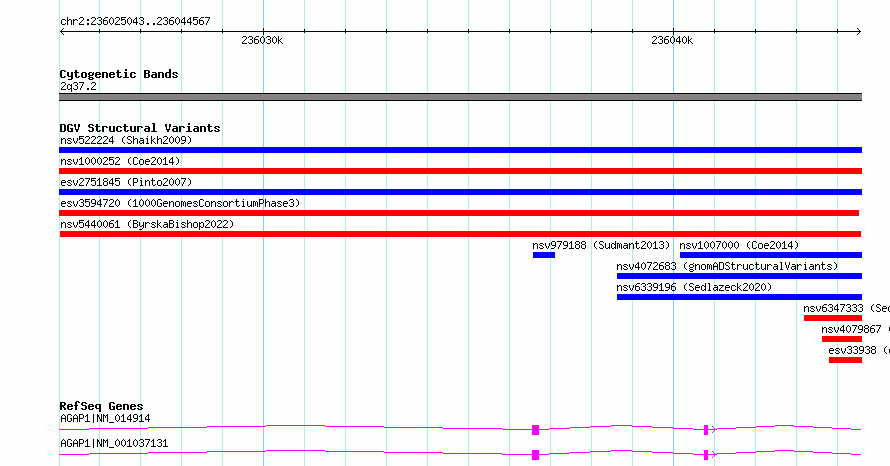Open the esv2751845 (Pinto2007) label
The height and width of the screenshot is (466, 890).
126,182
